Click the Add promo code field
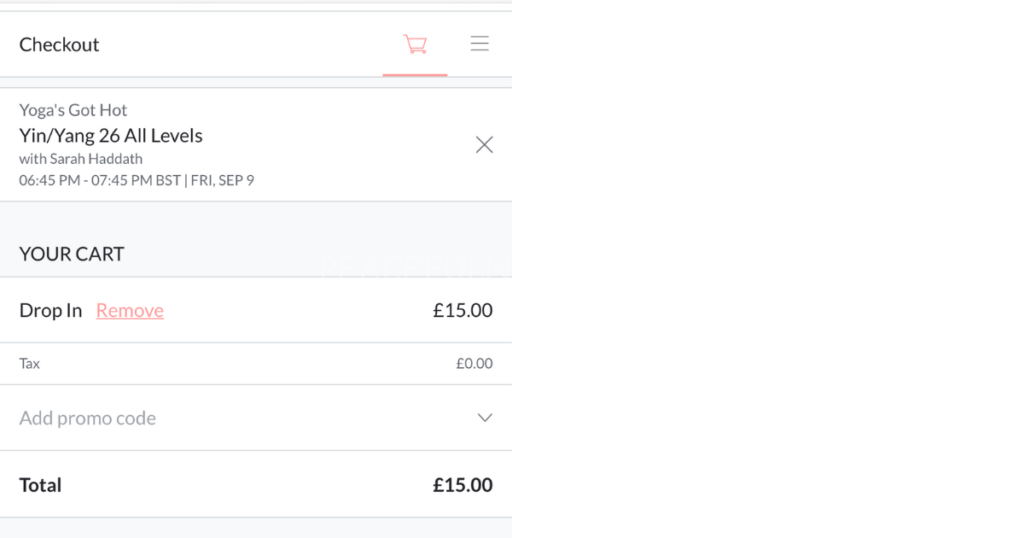Screen dimensions: 1024x538 88,418
